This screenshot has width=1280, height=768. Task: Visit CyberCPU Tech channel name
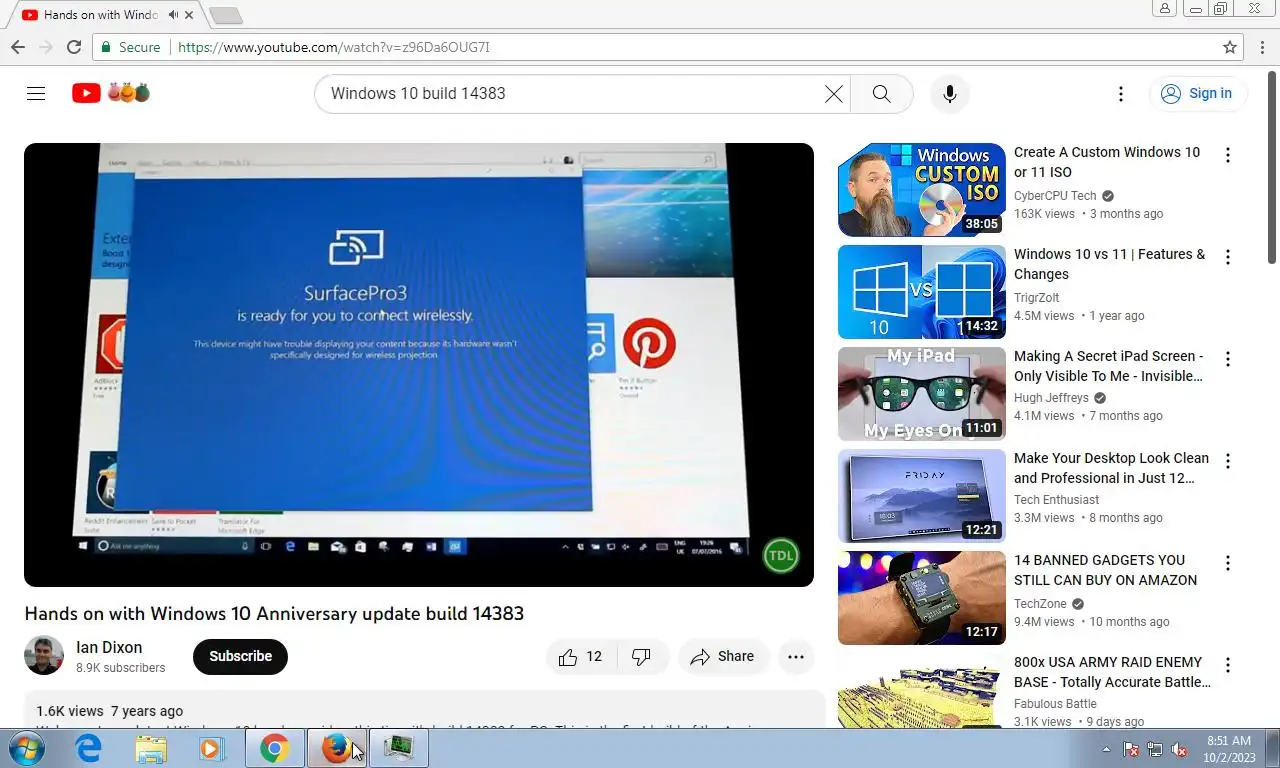pos(1055,196)
